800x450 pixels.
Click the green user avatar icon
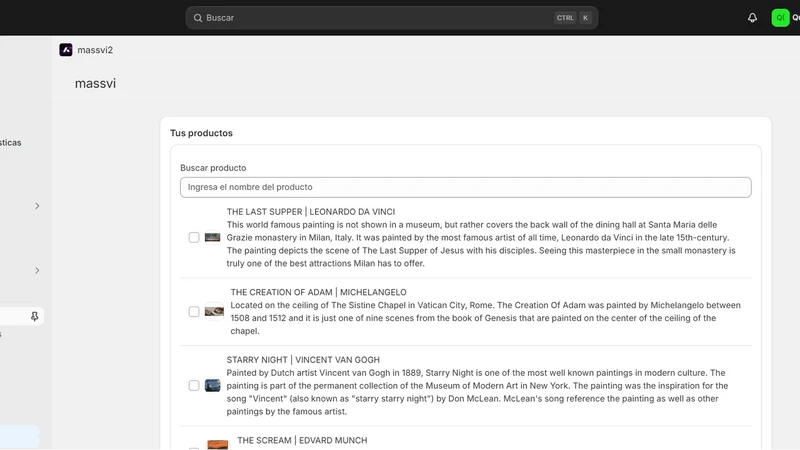780,18
